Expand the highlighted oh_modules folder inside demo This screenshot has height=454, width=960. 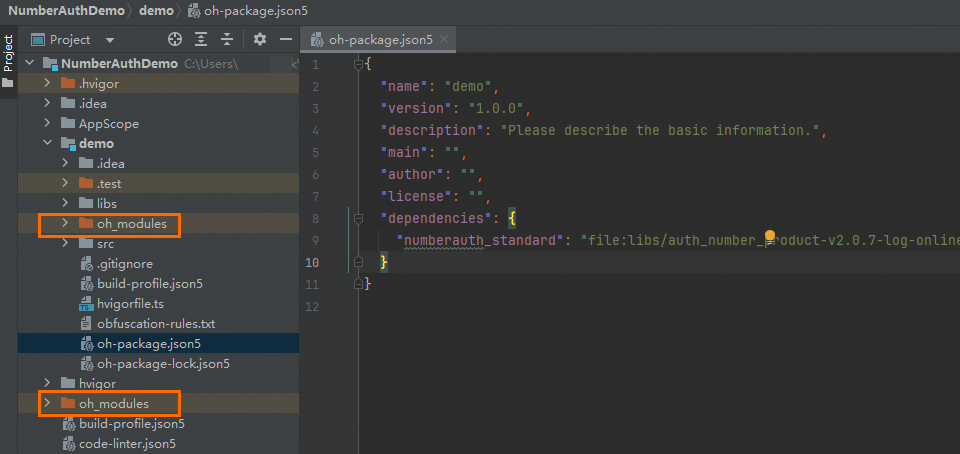coord(65,223)
